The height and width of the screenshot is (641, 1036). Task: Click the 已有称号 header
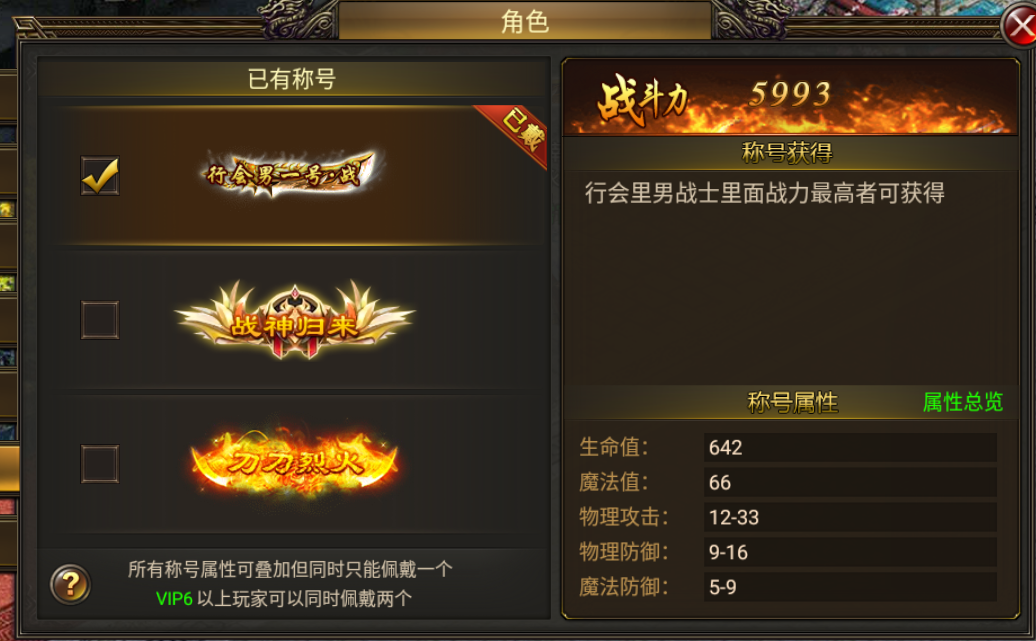tap(292, 79)
